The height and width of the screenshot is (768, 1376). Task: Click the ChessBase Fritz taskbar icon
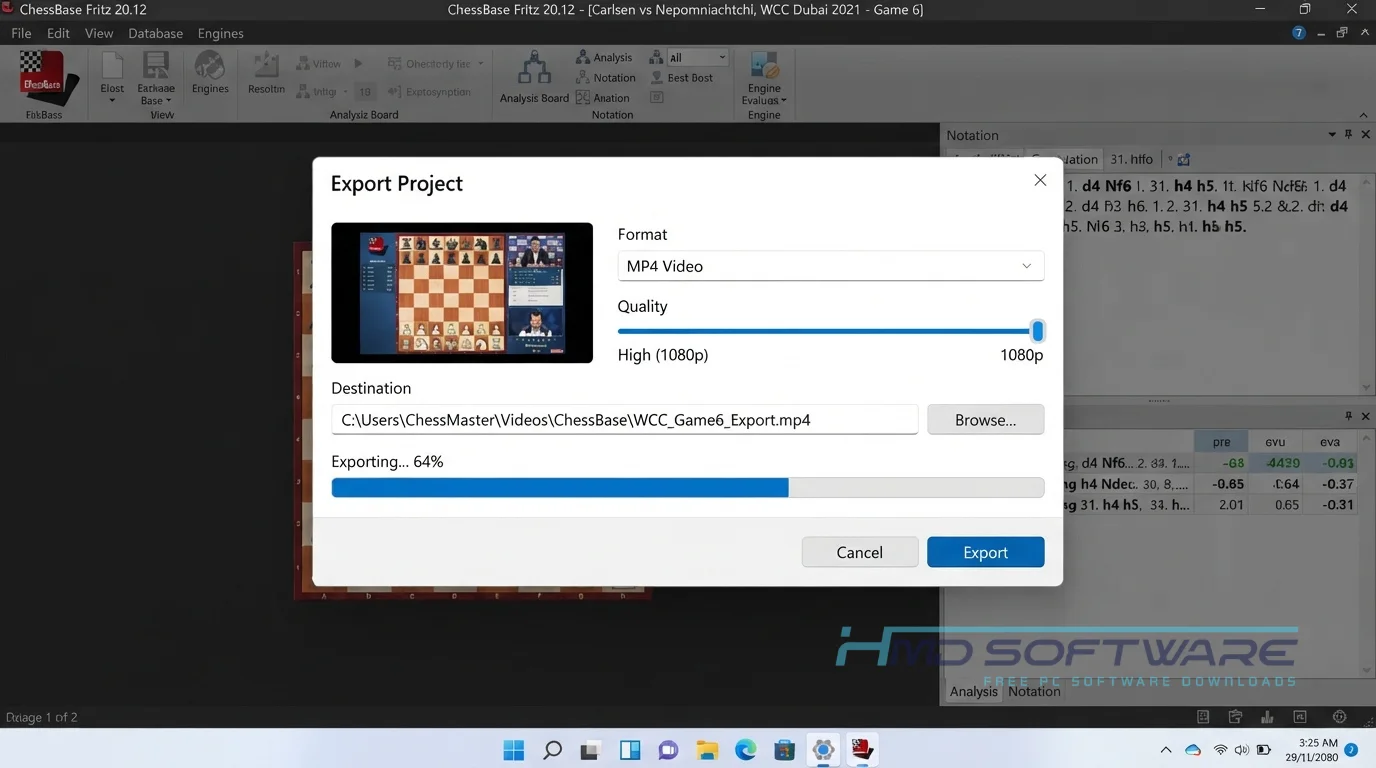pos(862,749)
